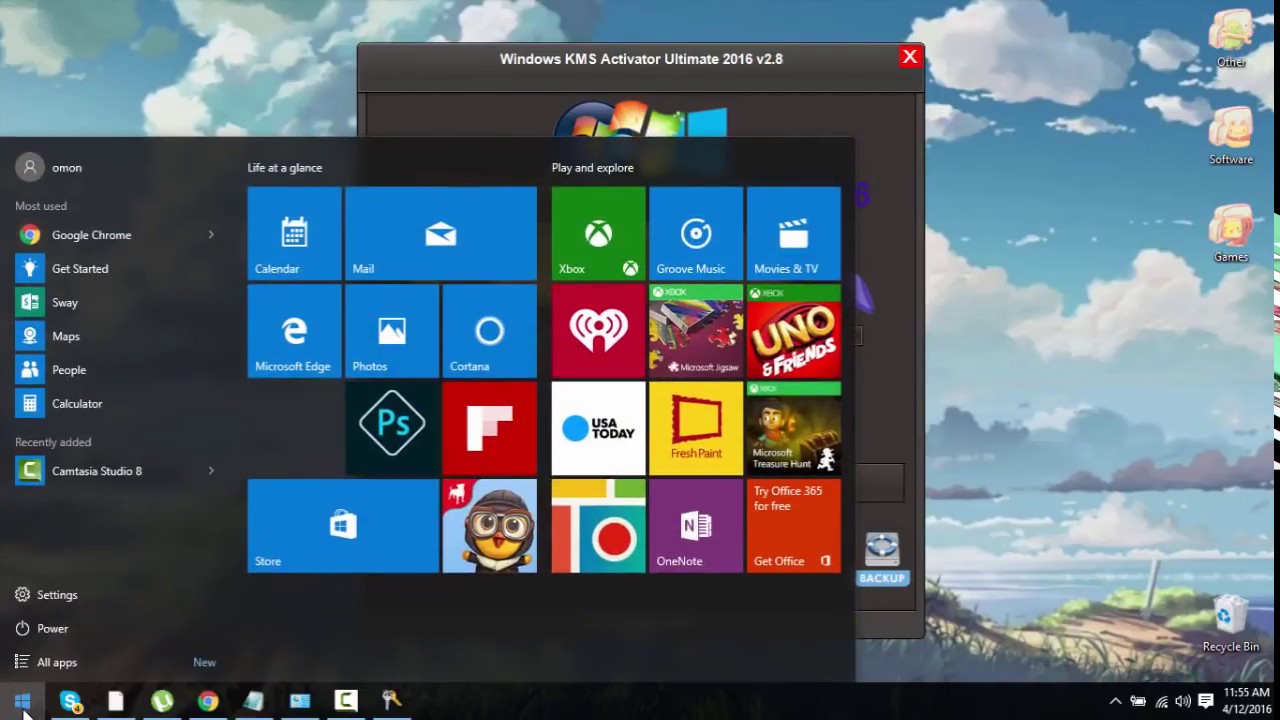Open Get Started from Most used

[115, 268]
